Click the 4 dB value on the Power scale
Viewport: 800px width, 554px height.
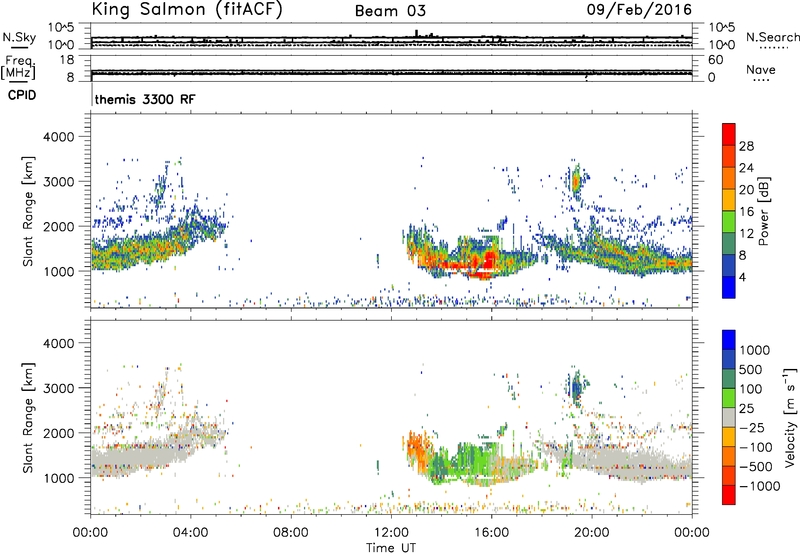(742, 277)
